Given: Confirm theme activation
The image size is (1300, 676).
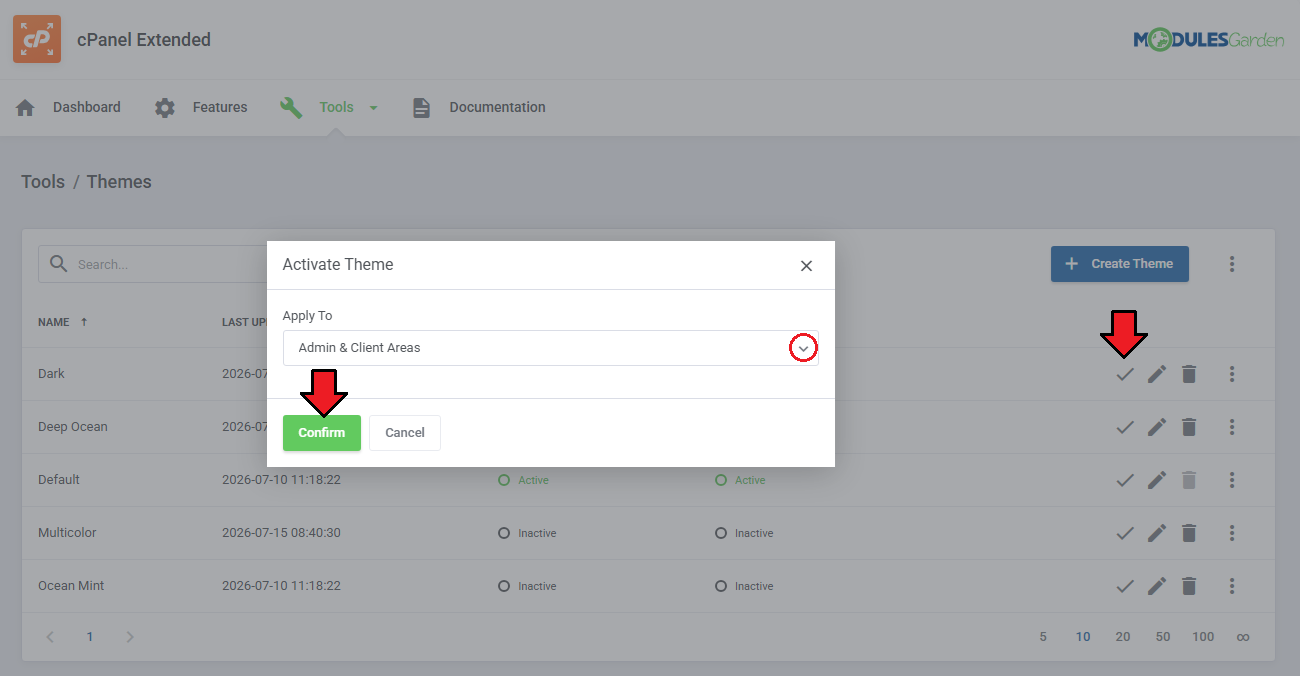Looking at the screenshot, I should click(321, 433).
